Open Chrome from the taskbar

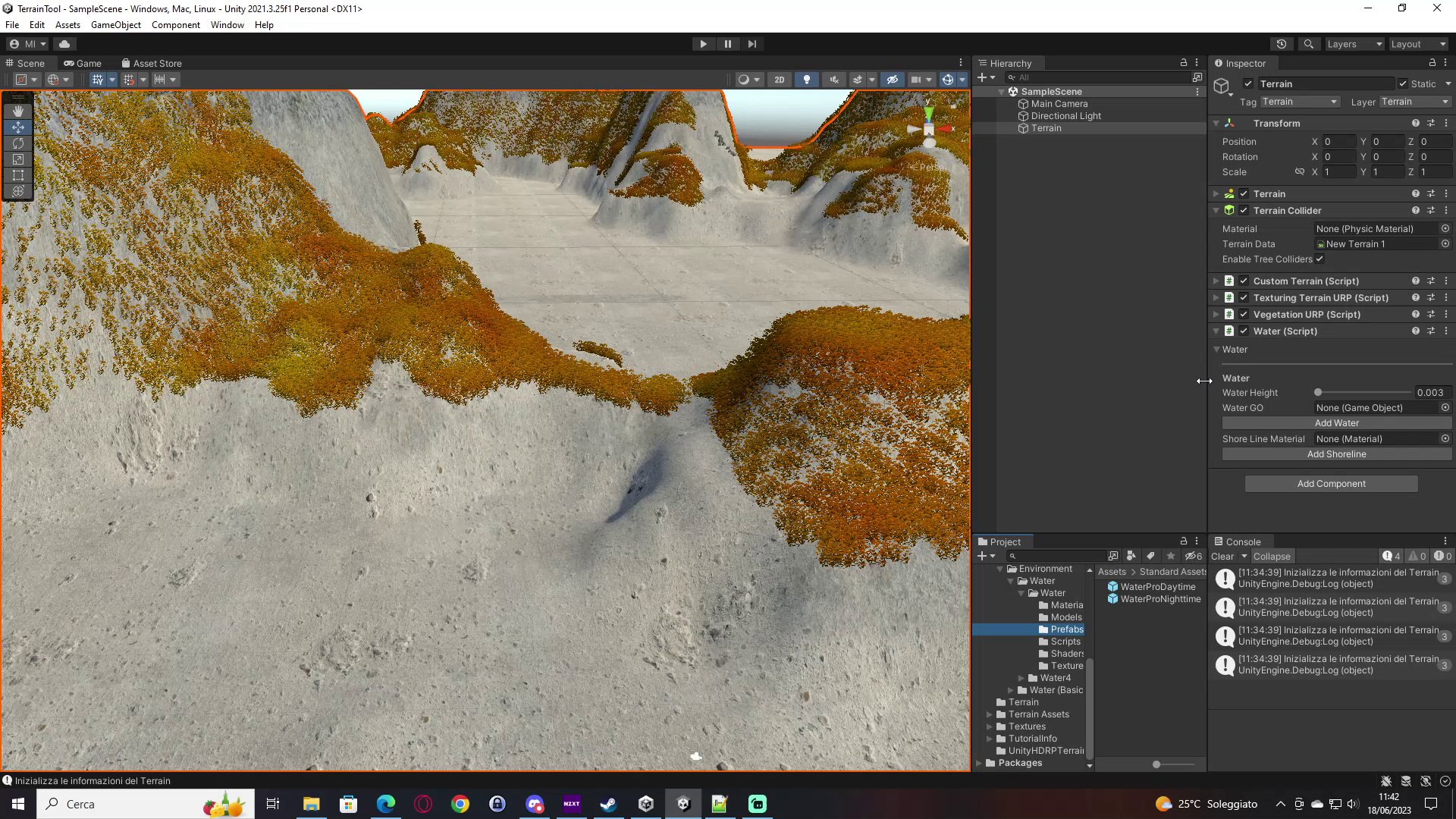click(460, 804)
